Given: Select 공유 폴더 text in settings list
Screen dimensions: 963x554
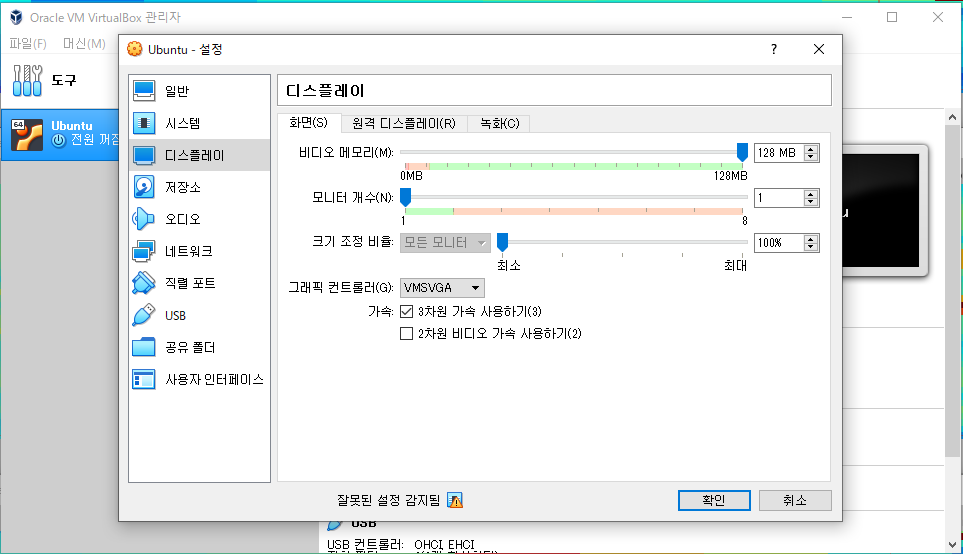Looking at the screenshot, I should pos(190,348).
